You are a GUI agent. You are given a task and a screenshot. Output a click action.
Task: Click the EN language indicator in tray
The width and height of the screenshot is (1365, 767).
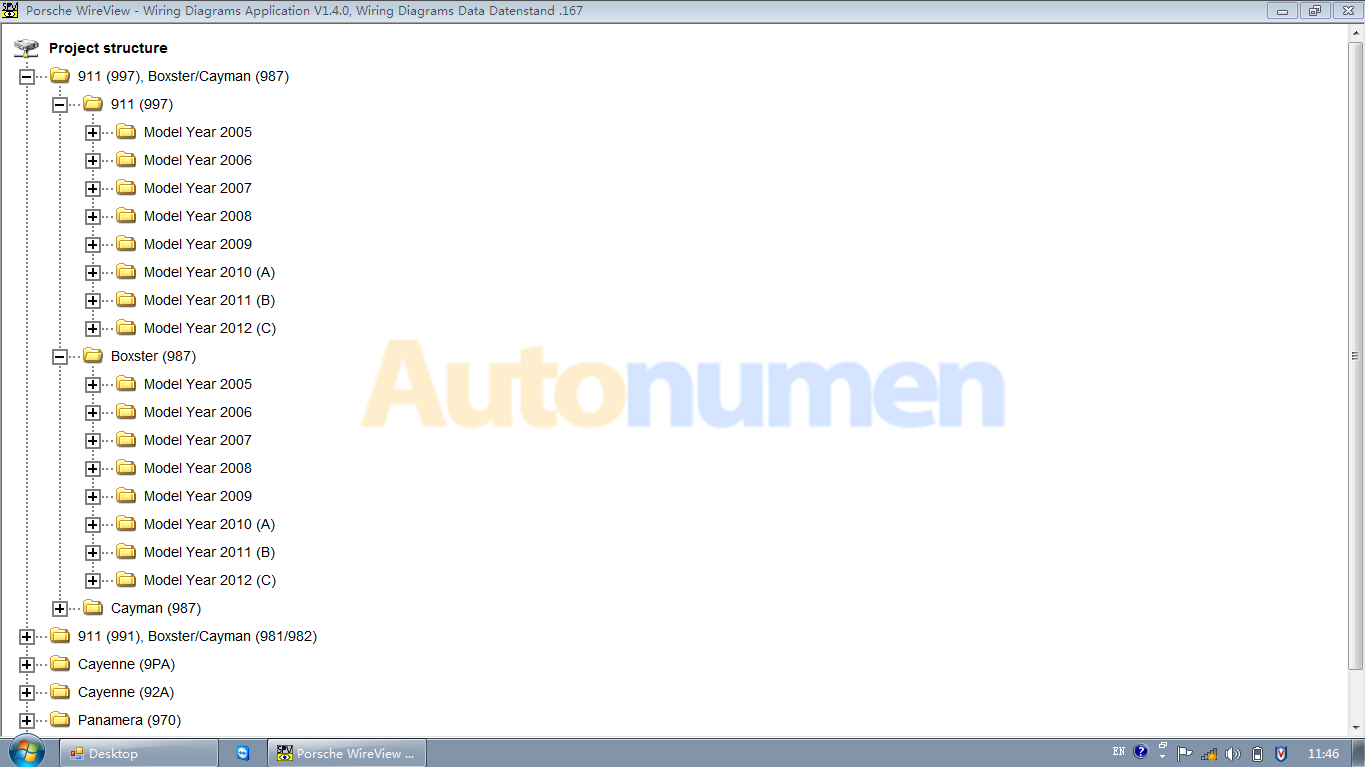tap(1118, 752)
